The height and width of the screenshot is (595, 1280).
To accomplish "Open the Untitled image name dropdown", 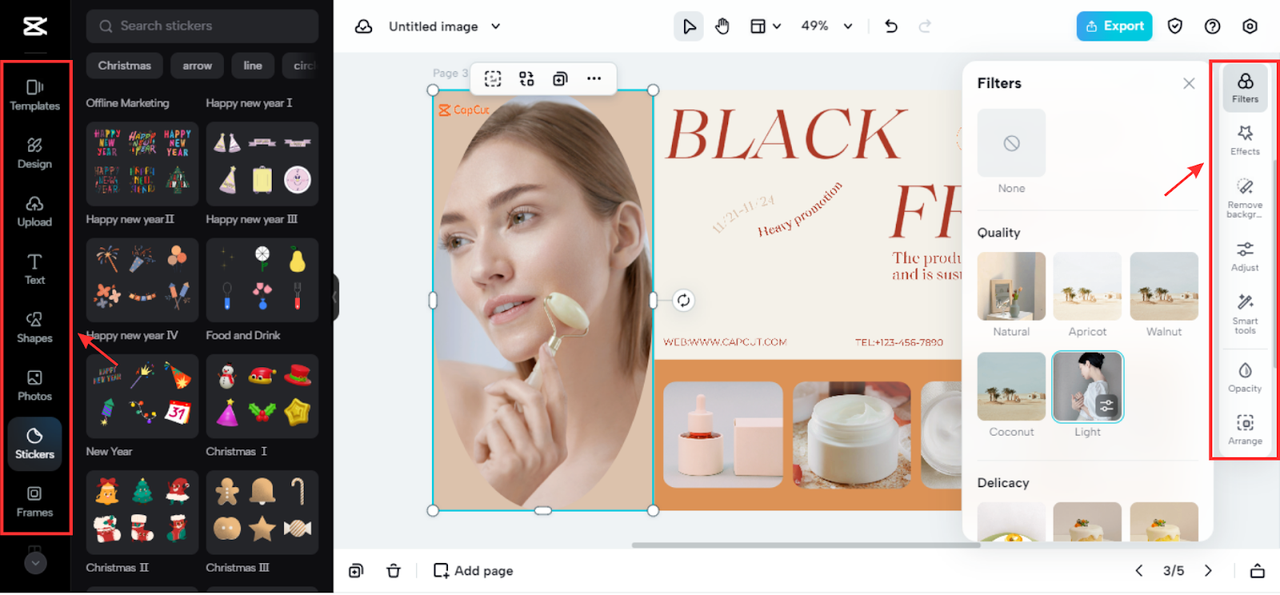I will pos(444,27).
